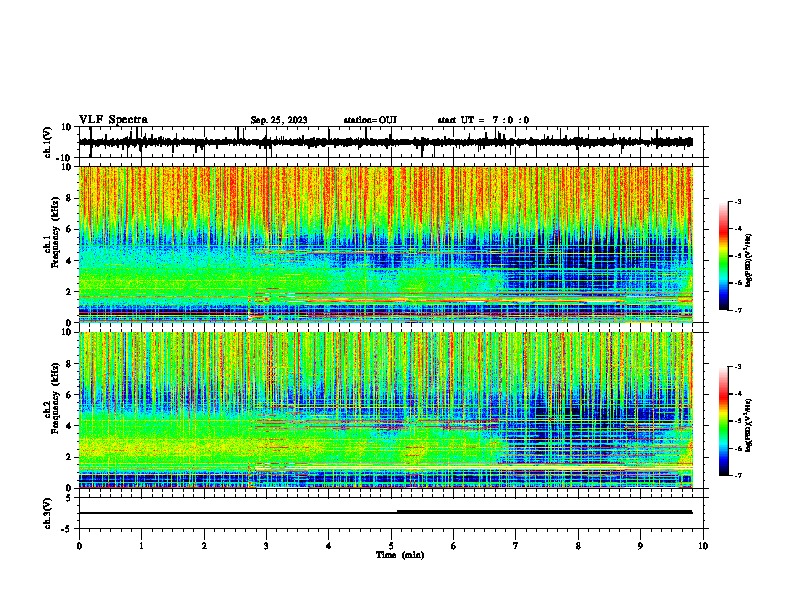Click the ch.1 colorbar 'log(PSD)(V²/Hz)' label
This screenshot has width=792, height=612.
pyautogui.click(x=749, y=261)
